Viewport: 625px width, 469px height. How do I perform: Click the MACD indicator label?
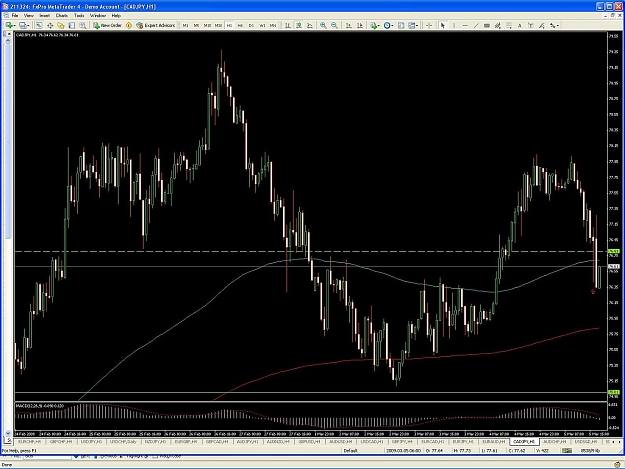[41, 406]
